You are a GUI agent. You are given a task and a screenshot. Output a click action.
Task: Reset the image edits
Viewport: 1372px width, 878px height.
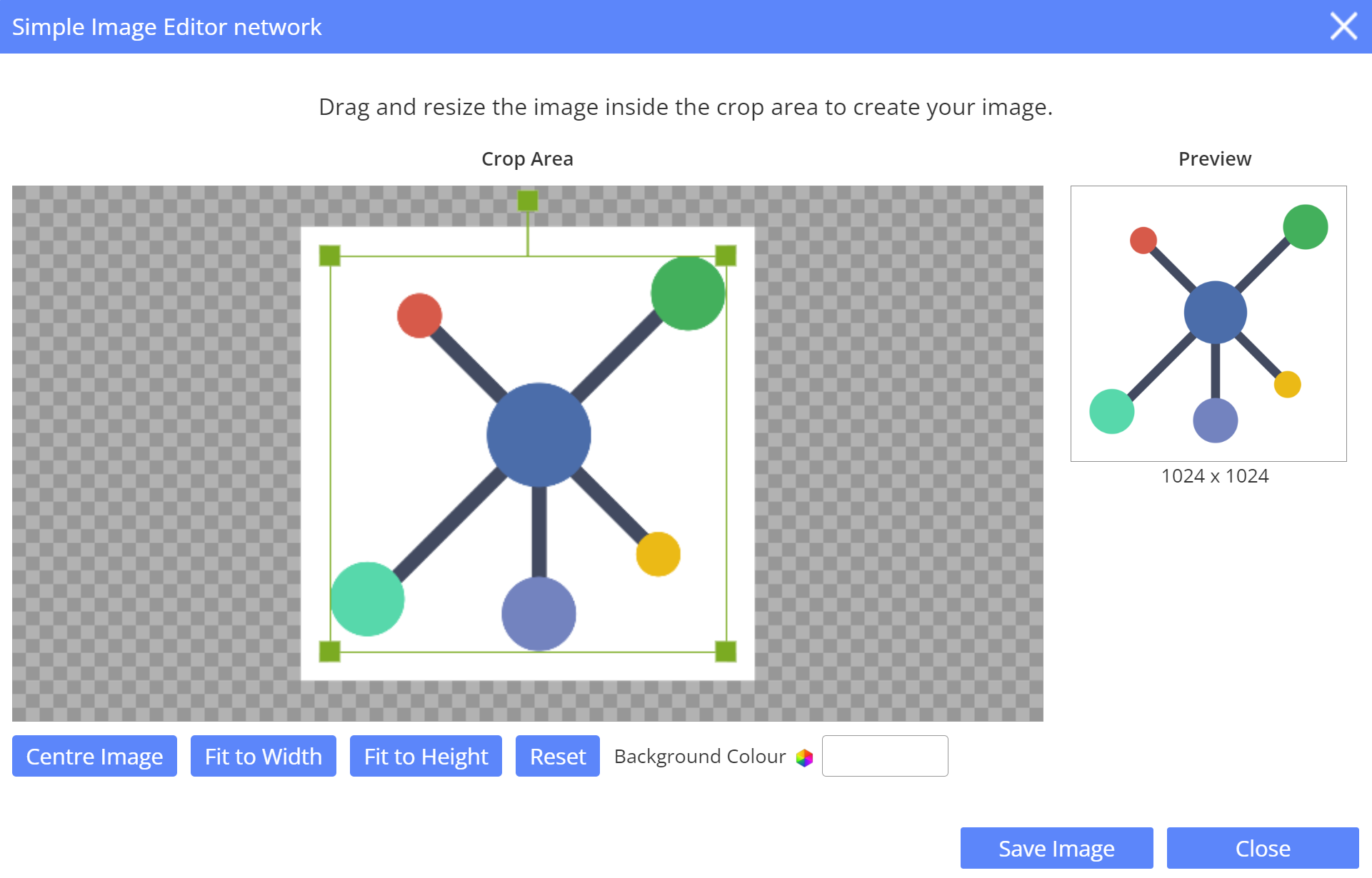pyautogui.click(x=558, y=756)
